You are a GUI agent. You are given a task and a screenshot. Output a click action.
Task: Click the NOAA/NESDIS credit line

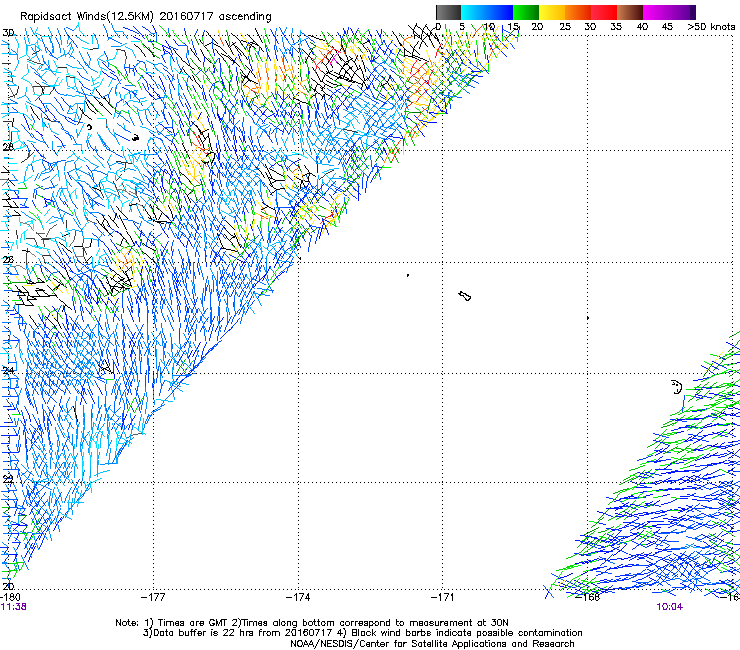coord(432,644)
